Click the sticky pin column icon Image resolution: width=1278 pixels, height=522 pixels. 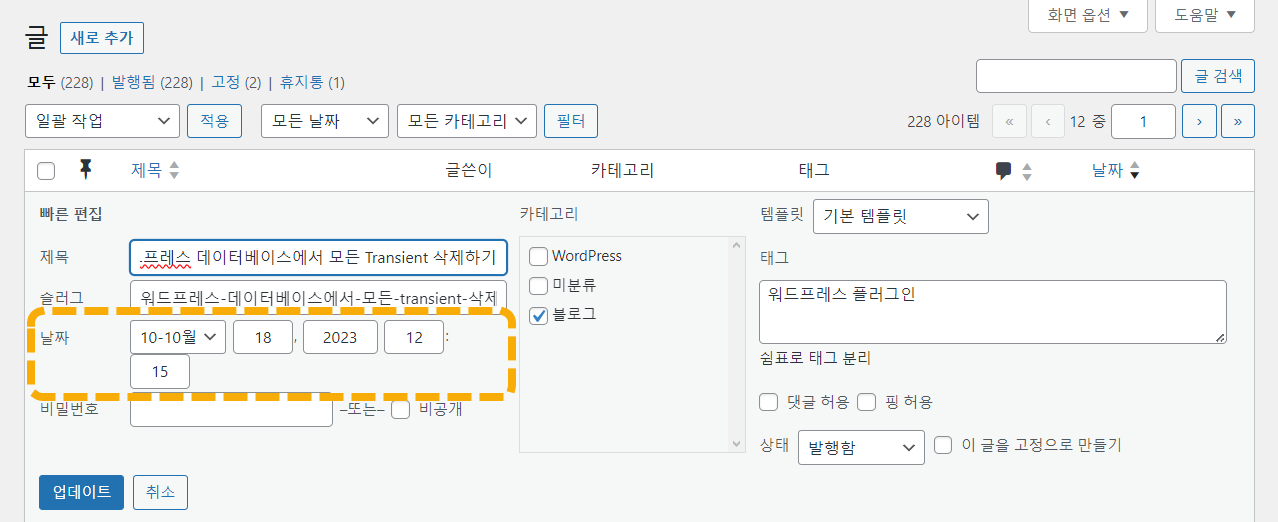point(85,170)
